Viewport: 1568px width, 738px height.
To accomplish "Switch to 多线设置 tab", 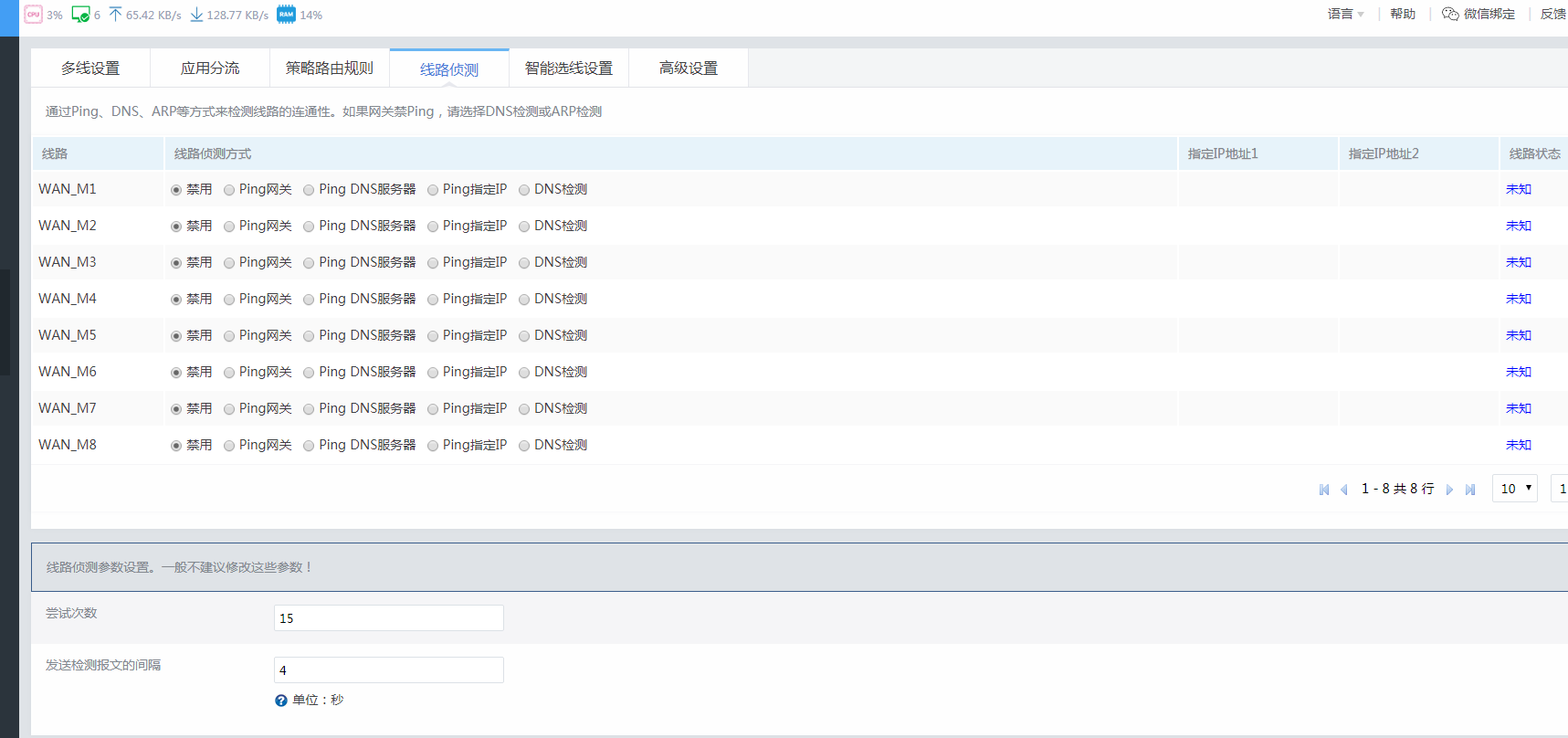I will 90,69.
